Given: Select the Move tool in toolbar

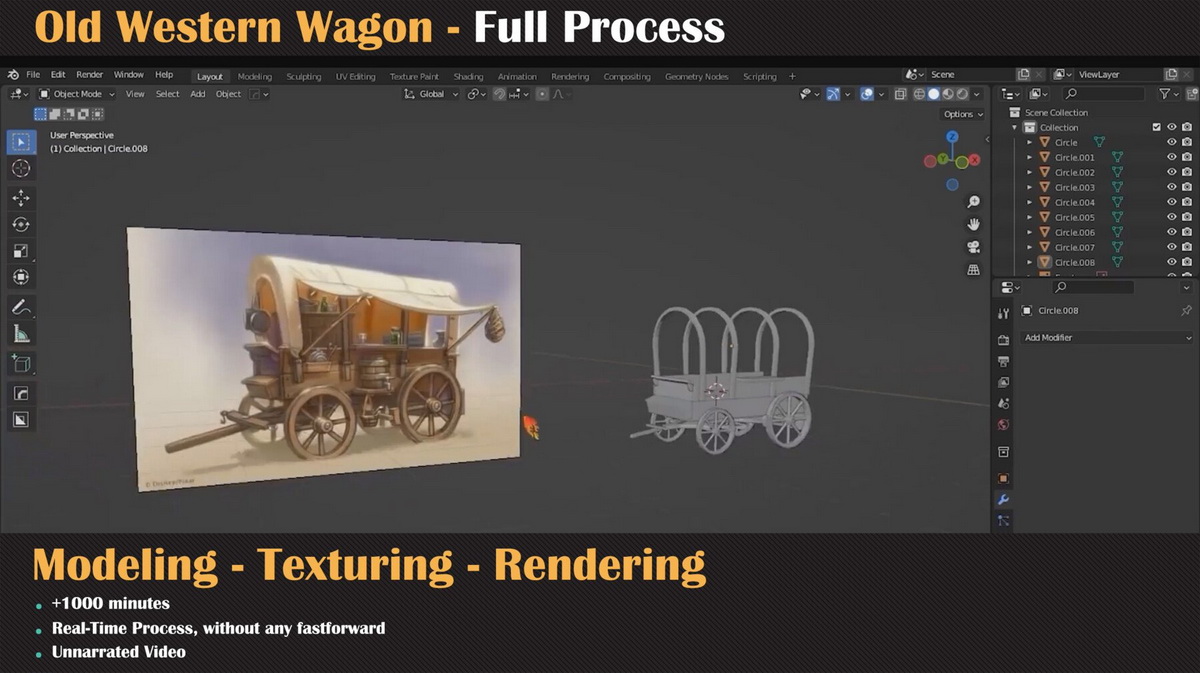Looking at the screenshot, I should pos(21,198).
